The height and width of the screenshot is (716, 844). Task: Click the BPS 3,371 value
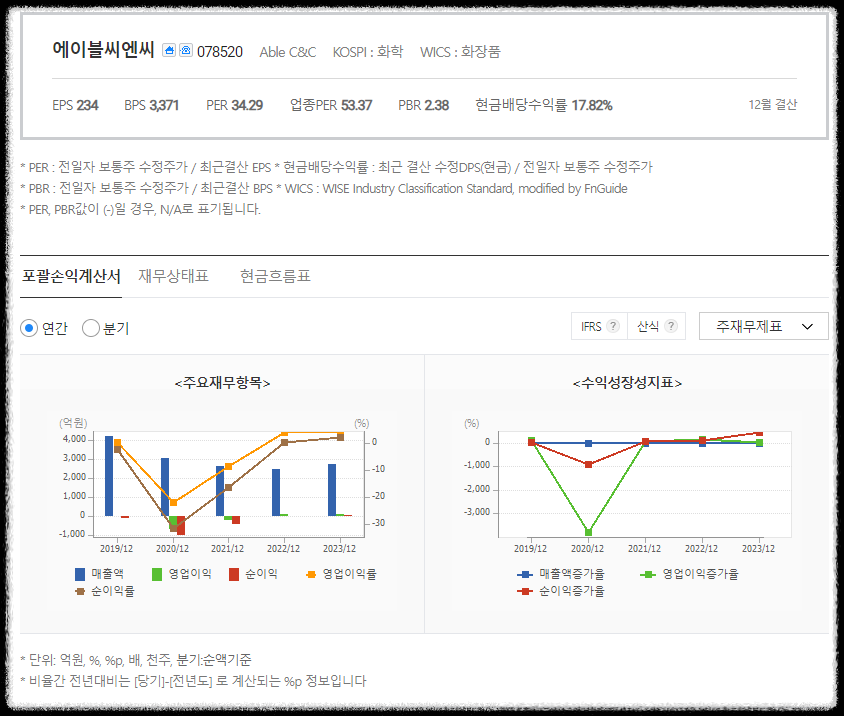151,105
